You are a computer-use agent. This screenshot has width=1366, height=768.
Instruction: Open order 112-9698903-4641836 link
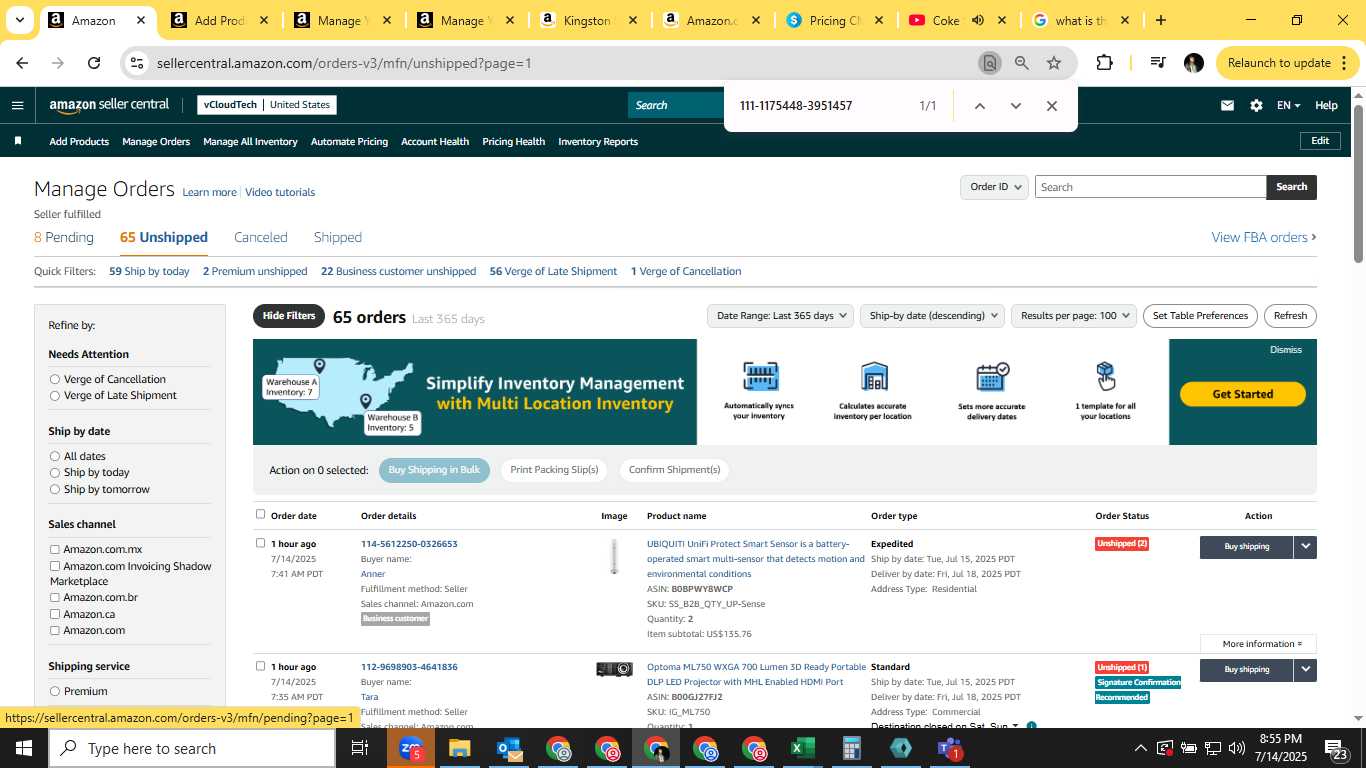409,667
